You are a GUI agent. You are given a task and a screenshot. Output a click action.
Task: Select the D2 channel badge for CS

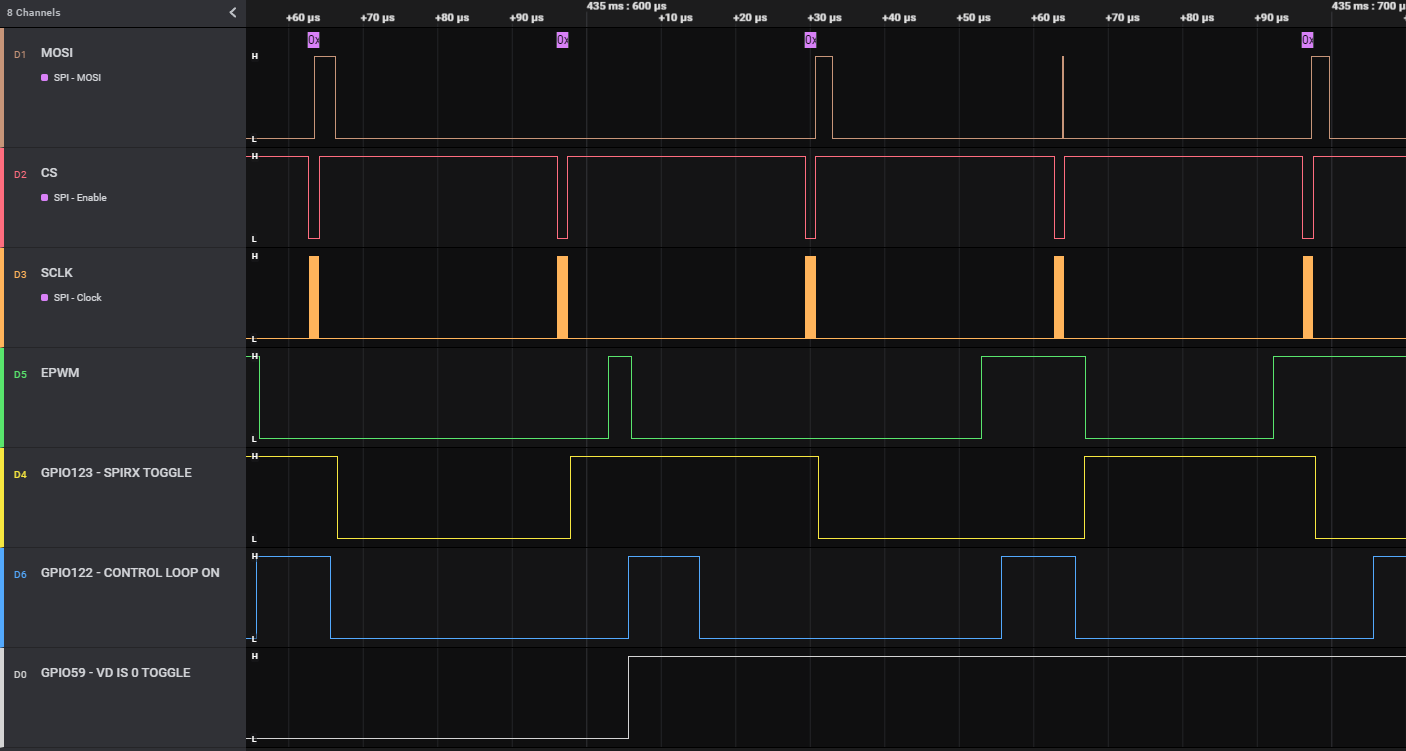(x=20, y=174)
